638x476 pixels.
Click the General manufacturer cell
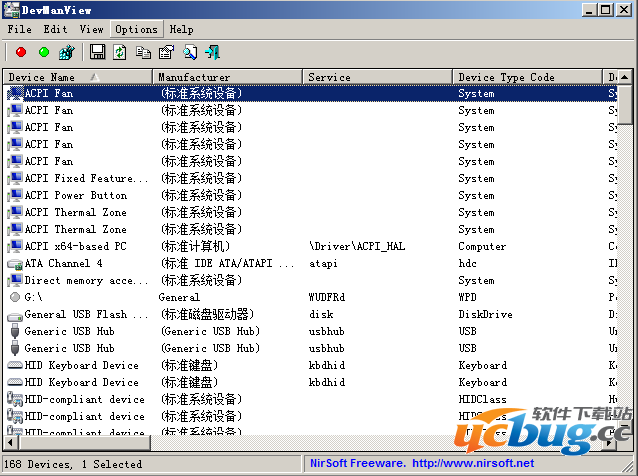179,297
